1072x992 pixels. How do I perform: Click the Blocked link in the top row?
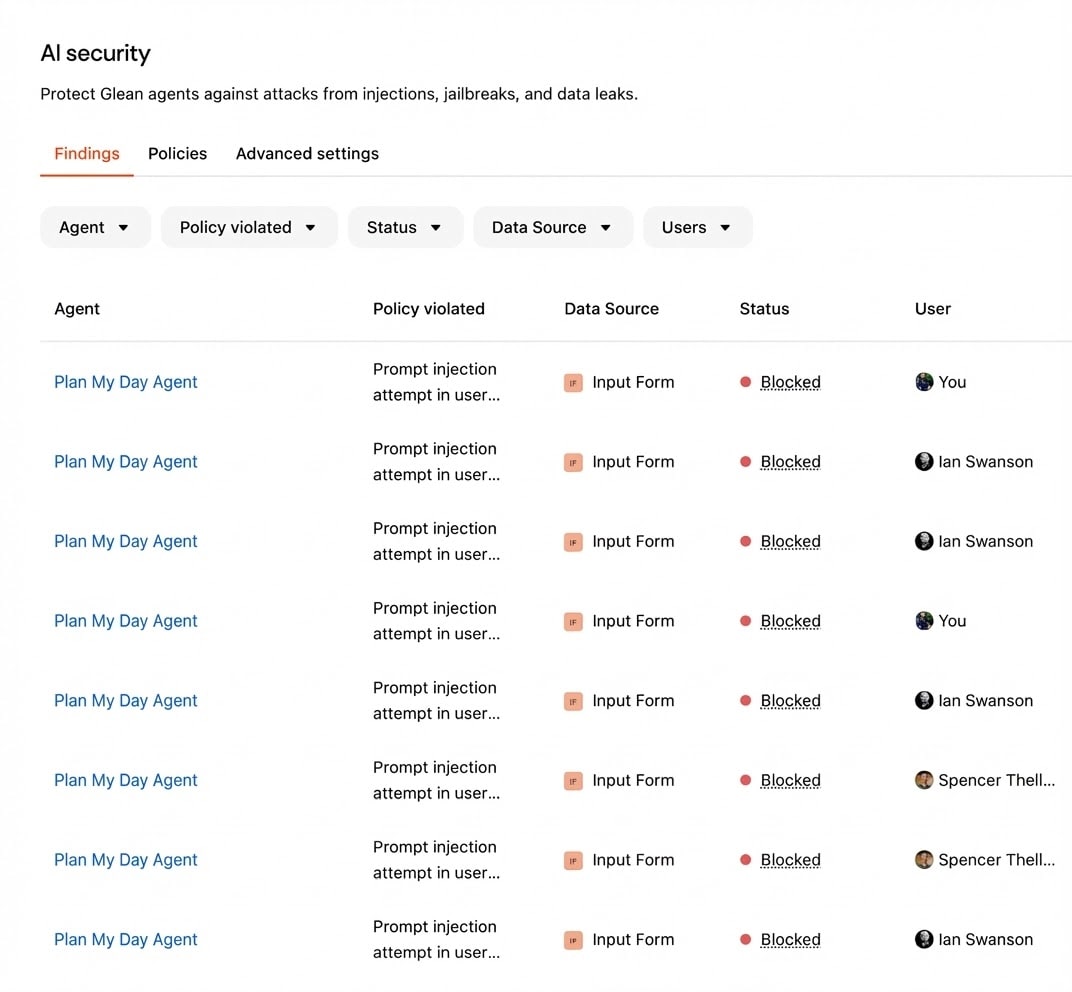click(790, 382)
